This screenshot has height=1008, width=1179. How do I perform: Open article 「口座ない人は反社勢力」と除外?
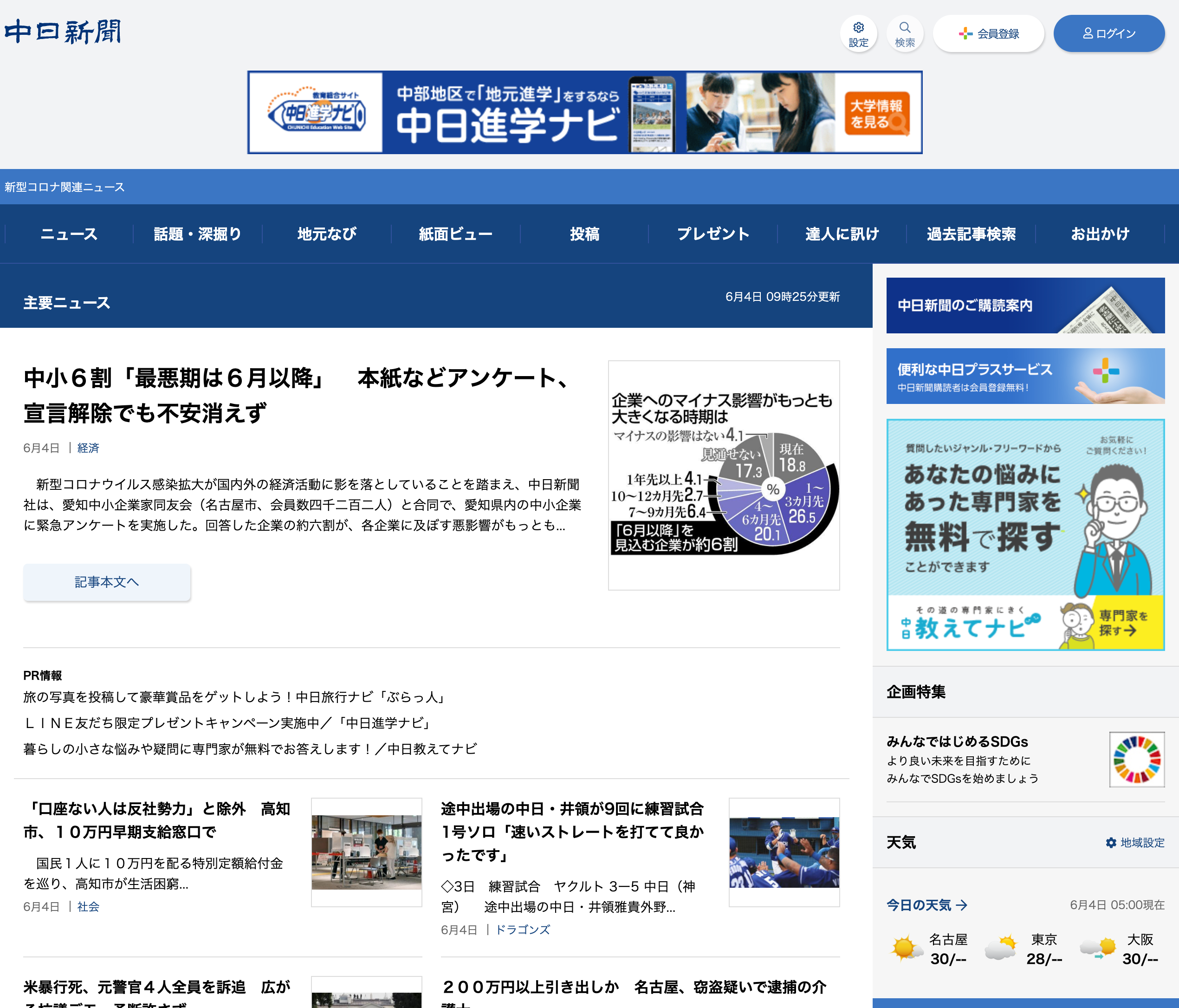(157, 820)
